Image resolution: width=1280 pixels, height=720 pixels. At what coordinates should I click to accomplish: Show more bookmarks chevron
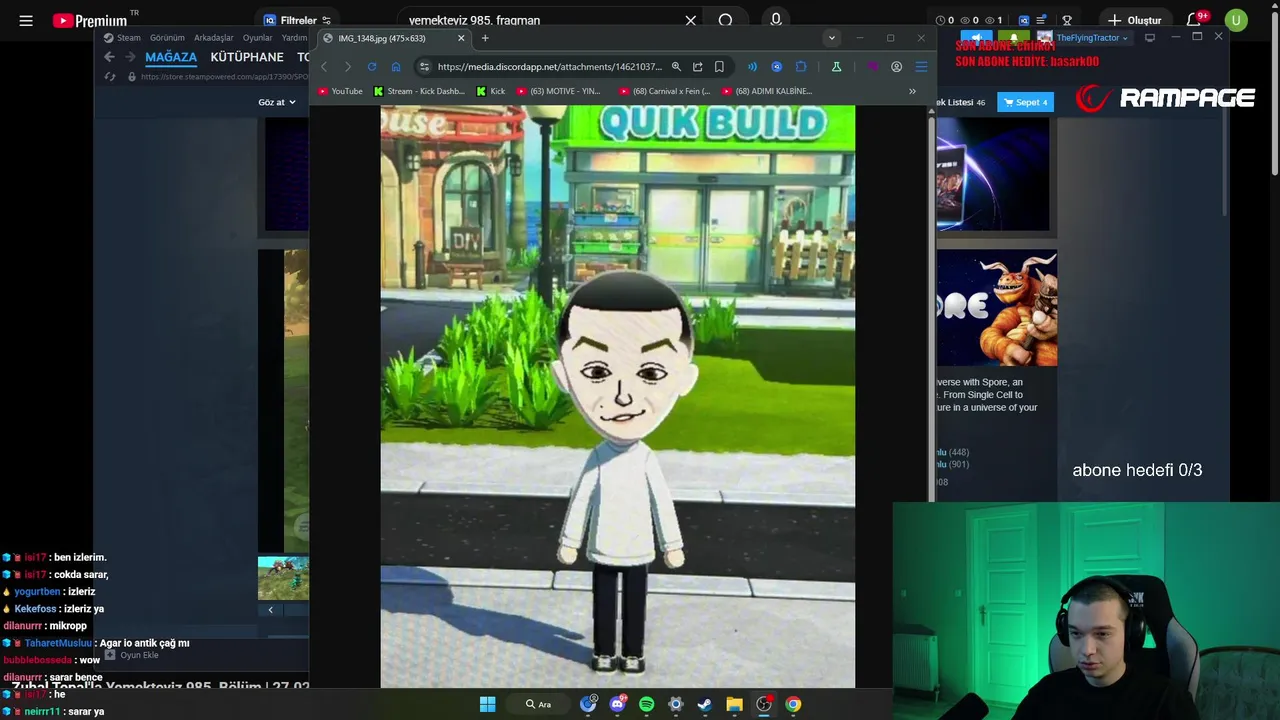[912, 91]
